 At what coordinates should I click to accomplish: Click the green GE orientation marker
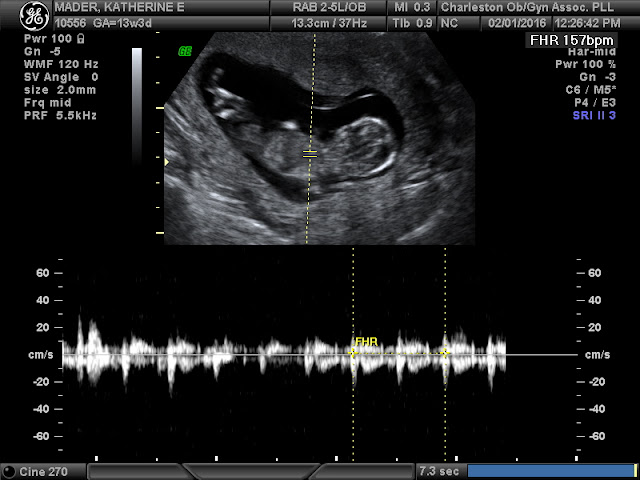coord(185,51)
